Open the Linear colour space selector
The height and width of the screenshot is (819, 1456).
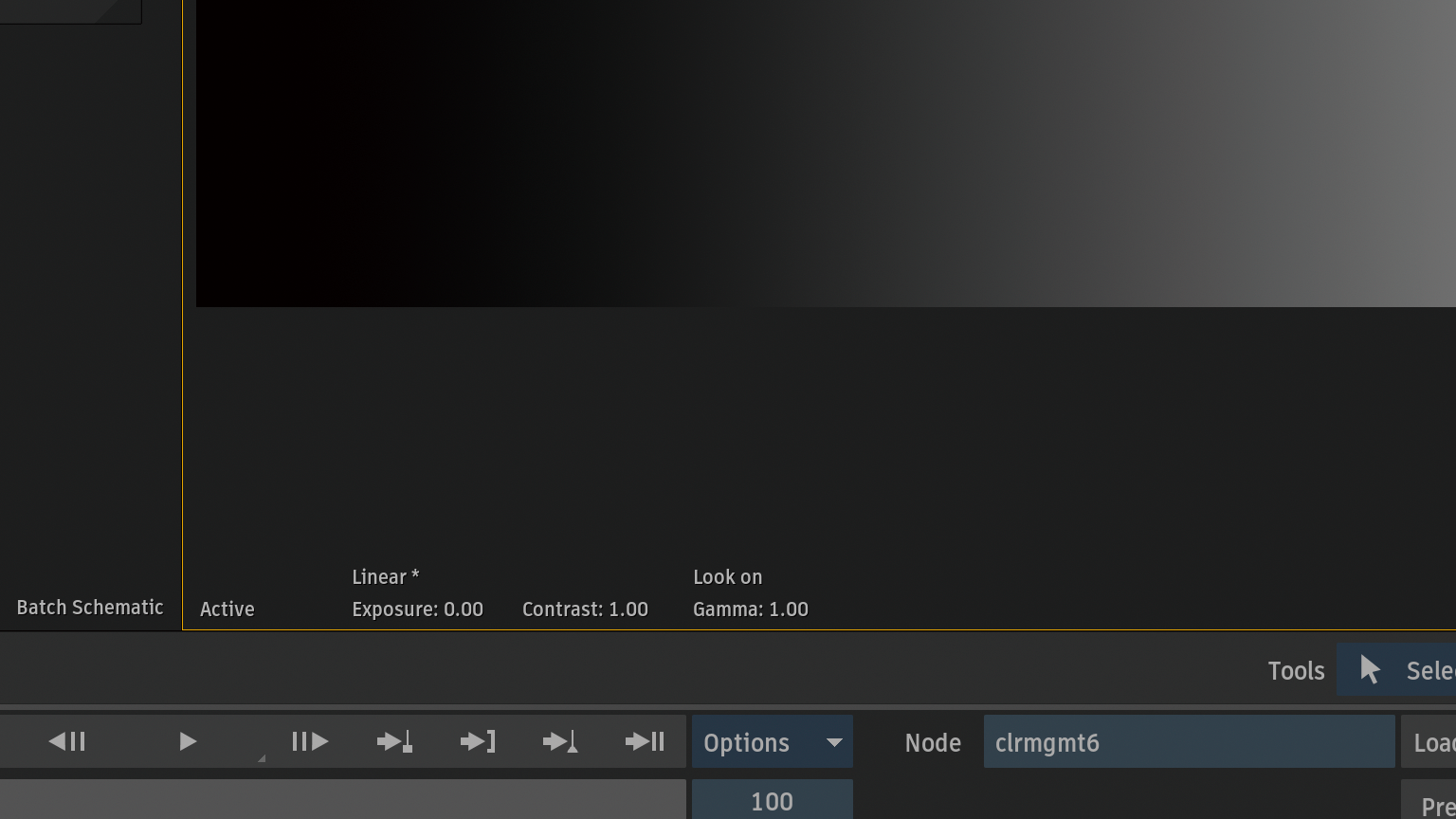pyautogui.click(x=385, y=577)
